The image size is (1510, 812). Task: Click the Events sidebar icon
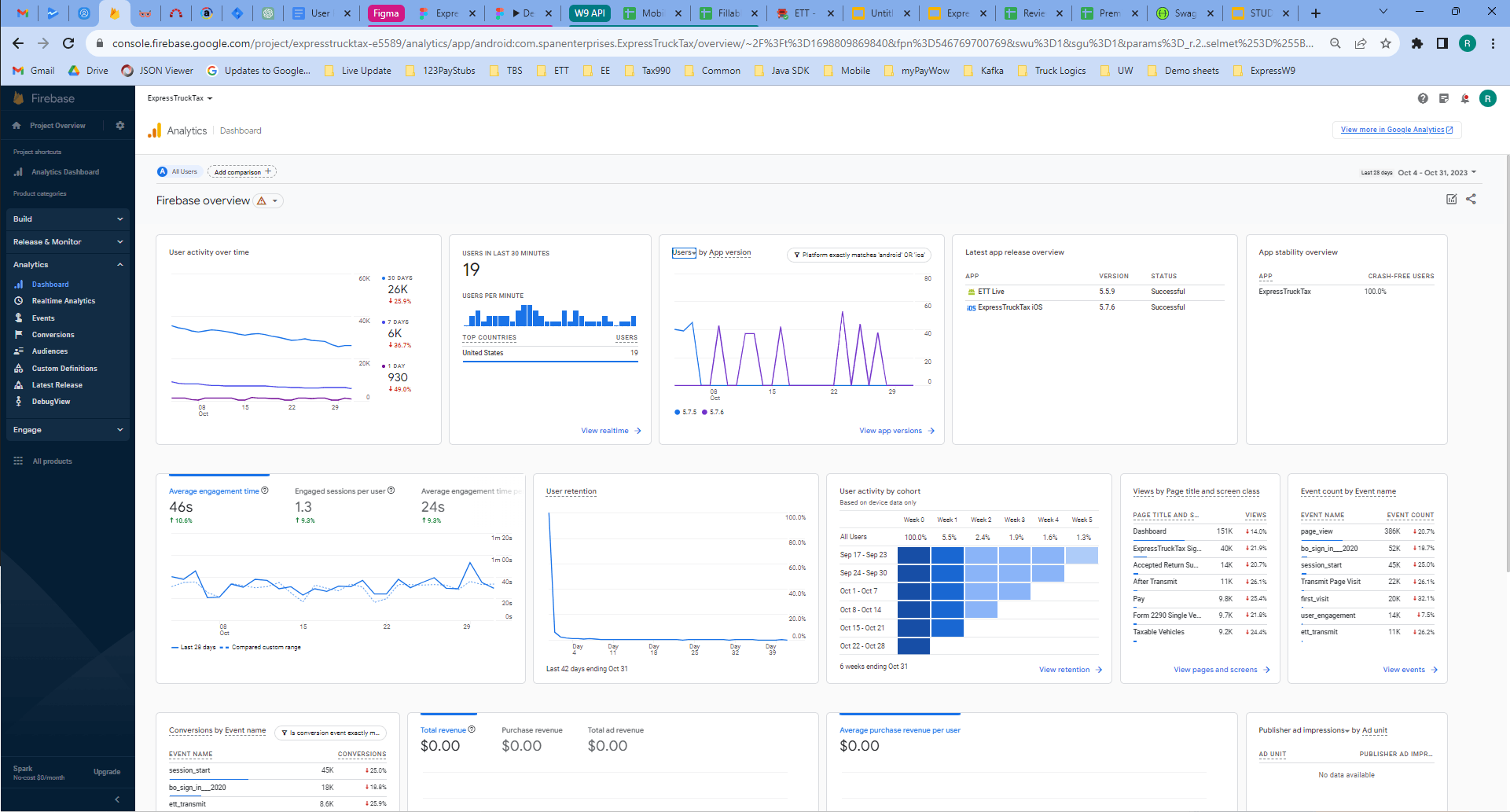(19, 318)
